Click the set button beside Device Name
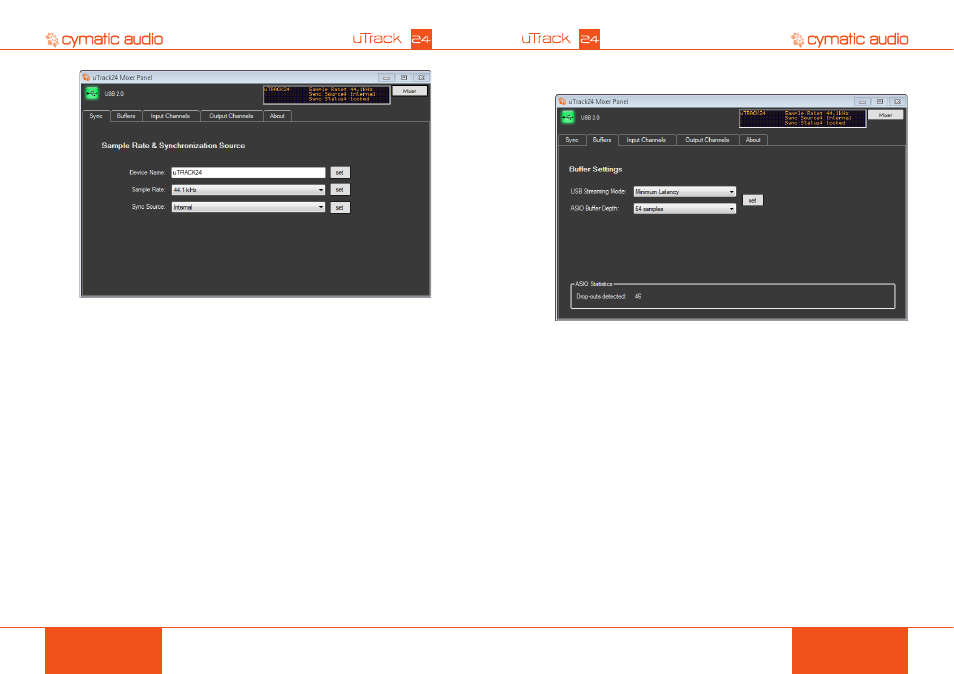 click(x=339, y=173)
